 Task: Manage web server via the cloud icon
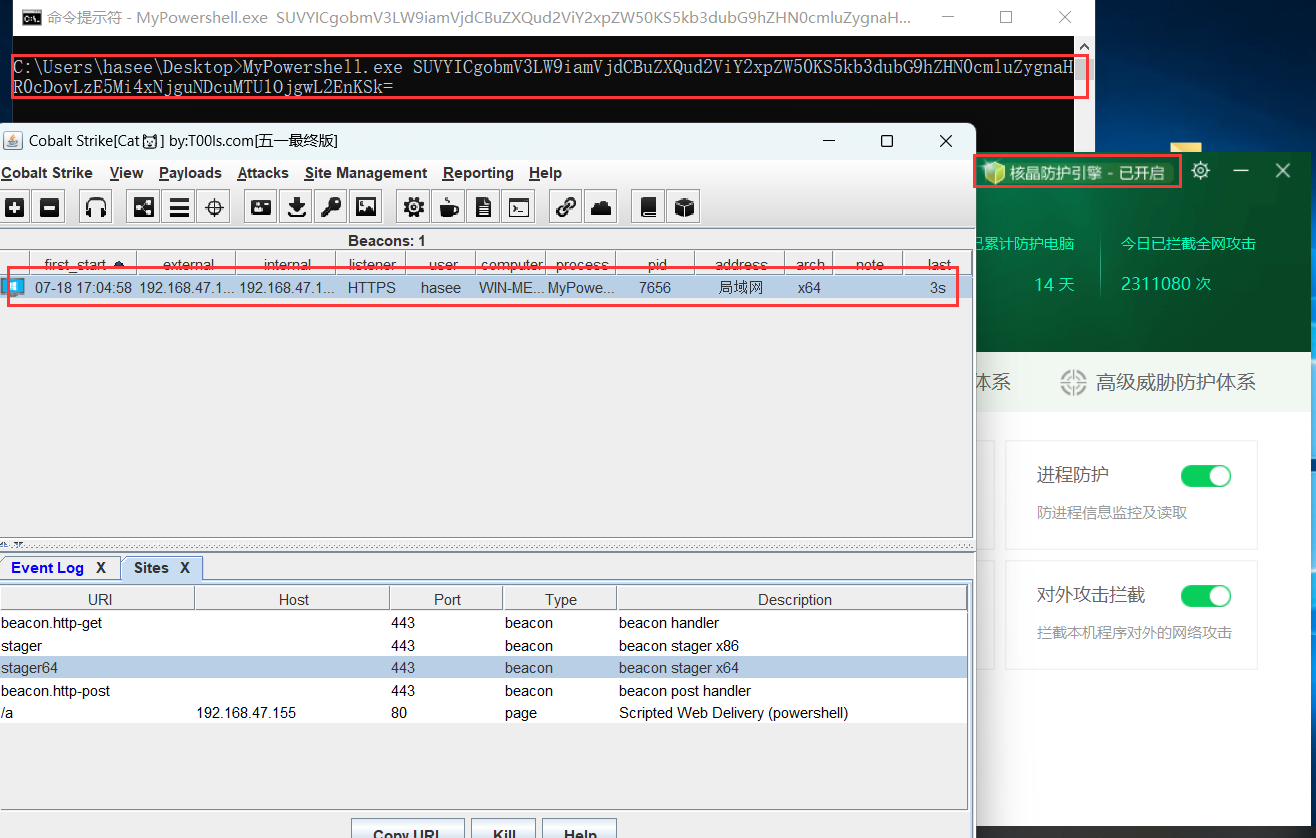tap(601, 207)
